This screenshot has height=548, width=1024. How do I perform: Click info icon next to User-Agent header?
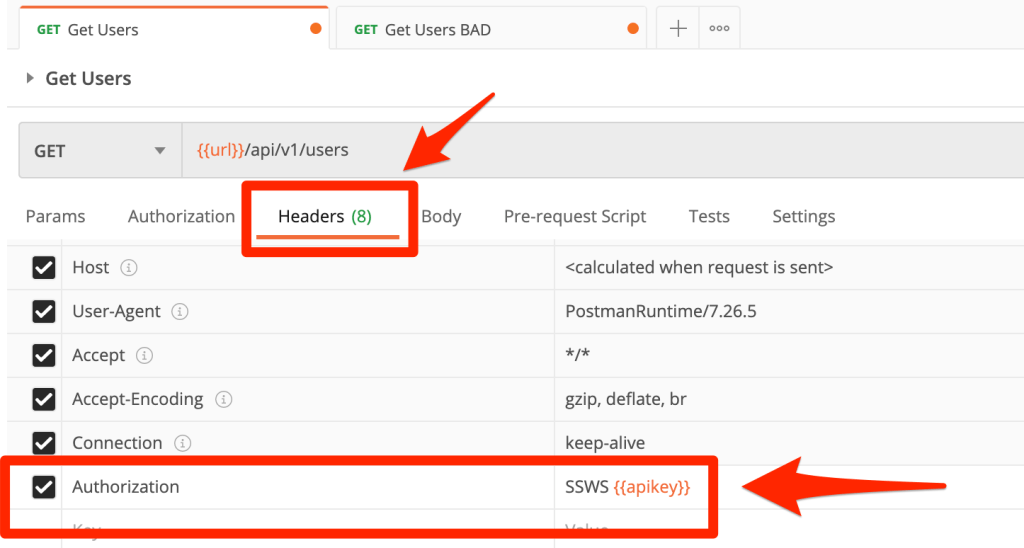point(180,312)
